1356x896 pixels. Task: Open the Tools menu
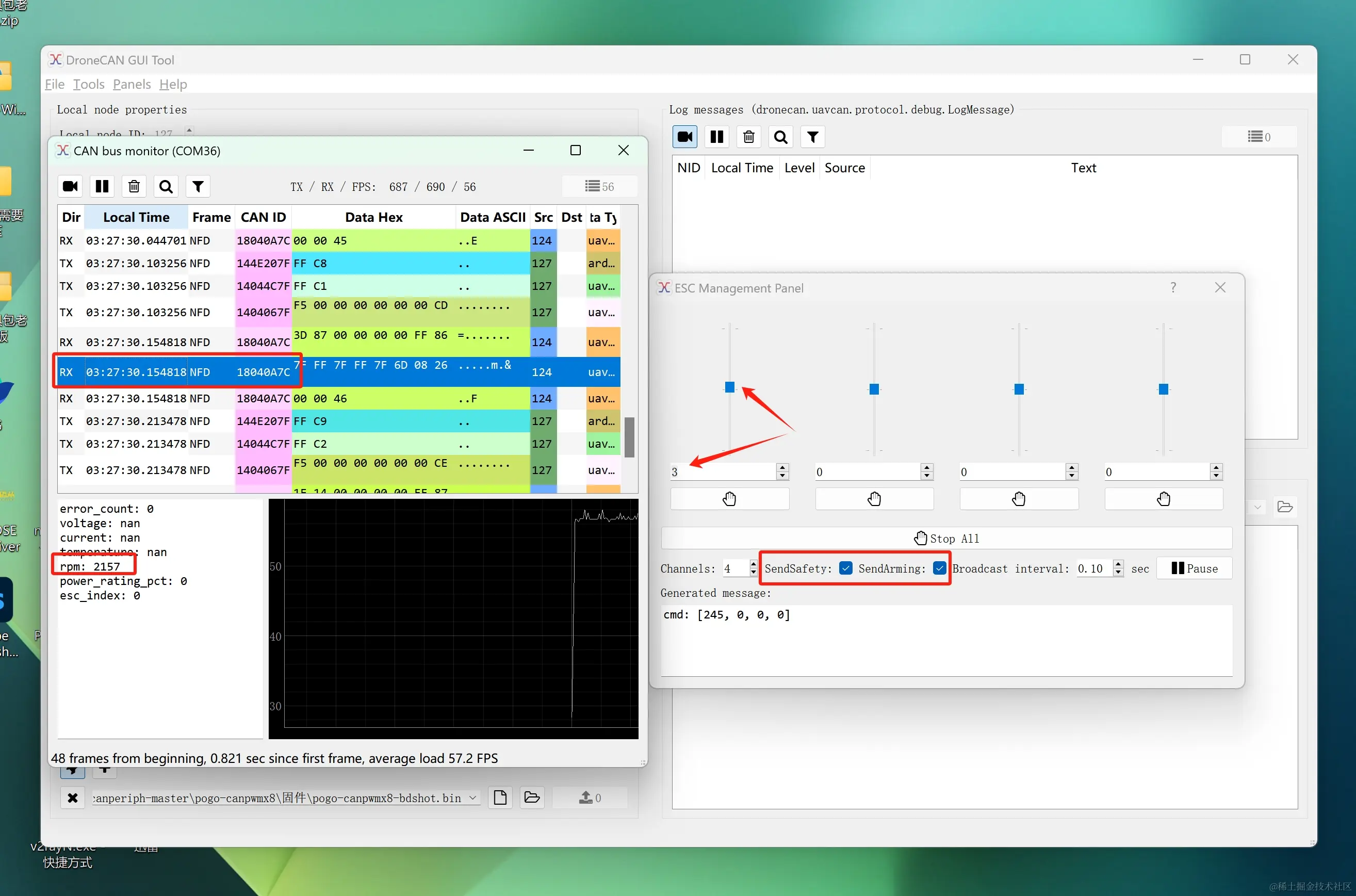click(89, 85)
